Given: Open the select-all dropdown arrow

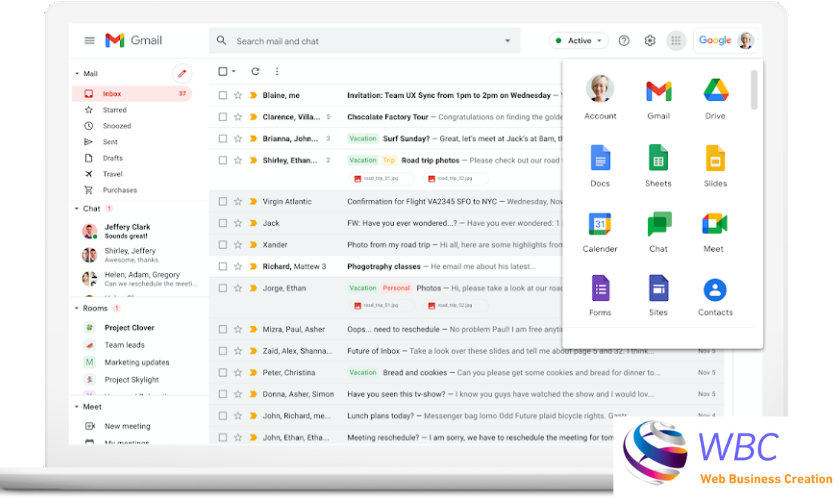Looking at the screenshot, I should 234,71.
